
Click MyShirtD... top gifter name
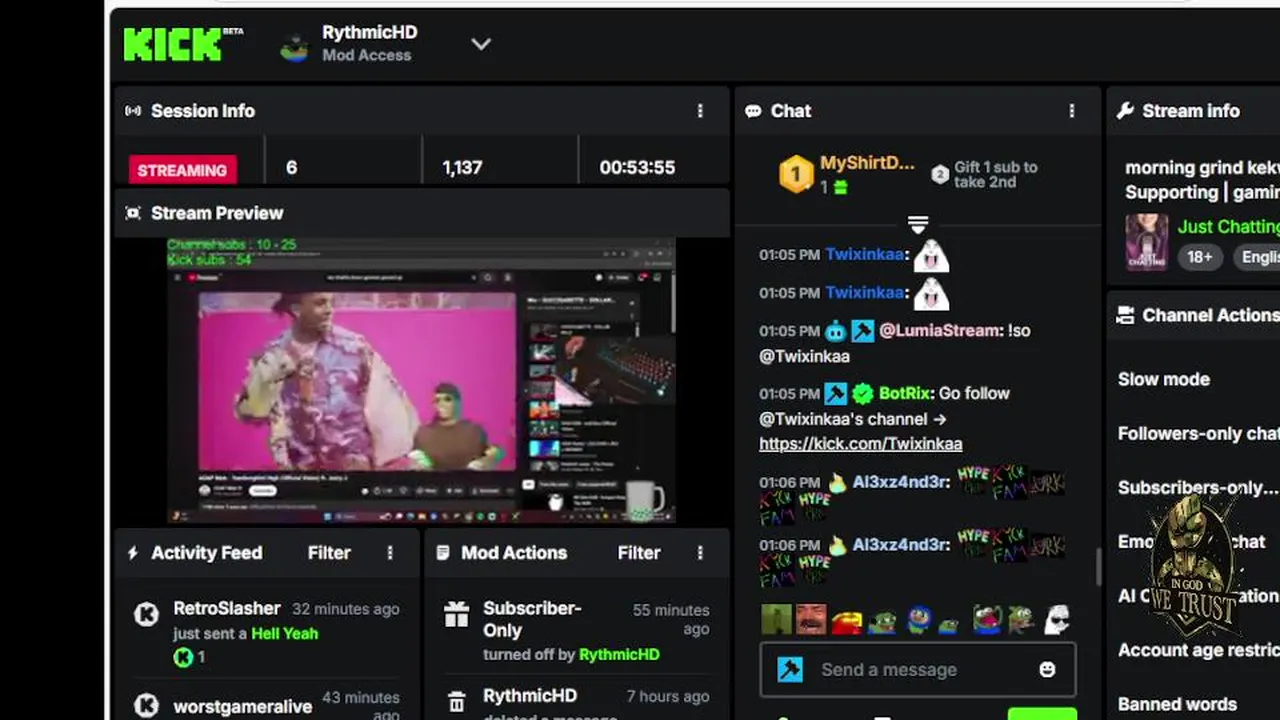[x=867, y=163]
